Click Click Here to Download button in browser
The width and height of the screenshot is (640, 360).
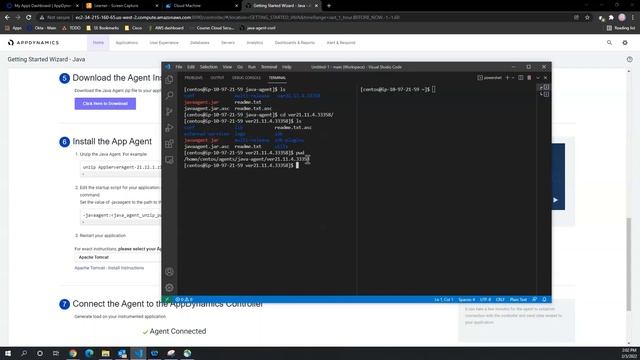tap(105, 104)
